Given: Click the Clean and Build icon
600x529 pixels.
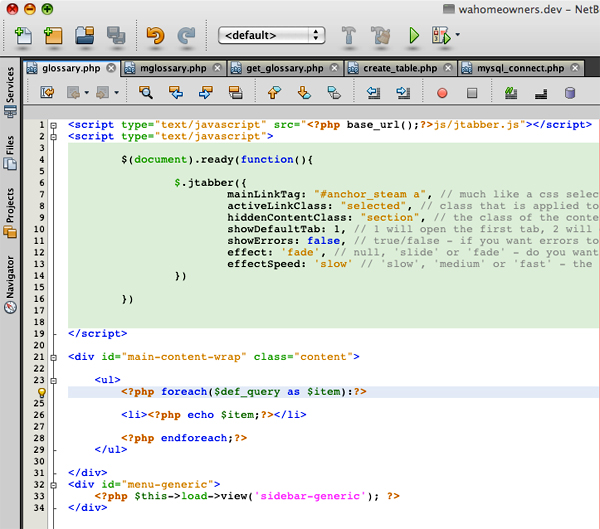Looking at the screenshot, I should pos(381,36).
